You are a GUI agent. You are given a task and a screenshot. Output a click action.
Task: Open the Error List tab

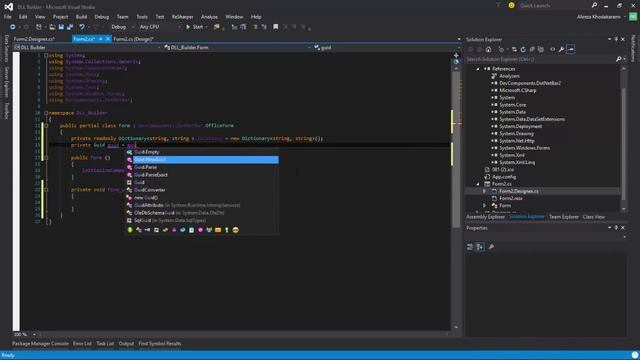point(82,344)
